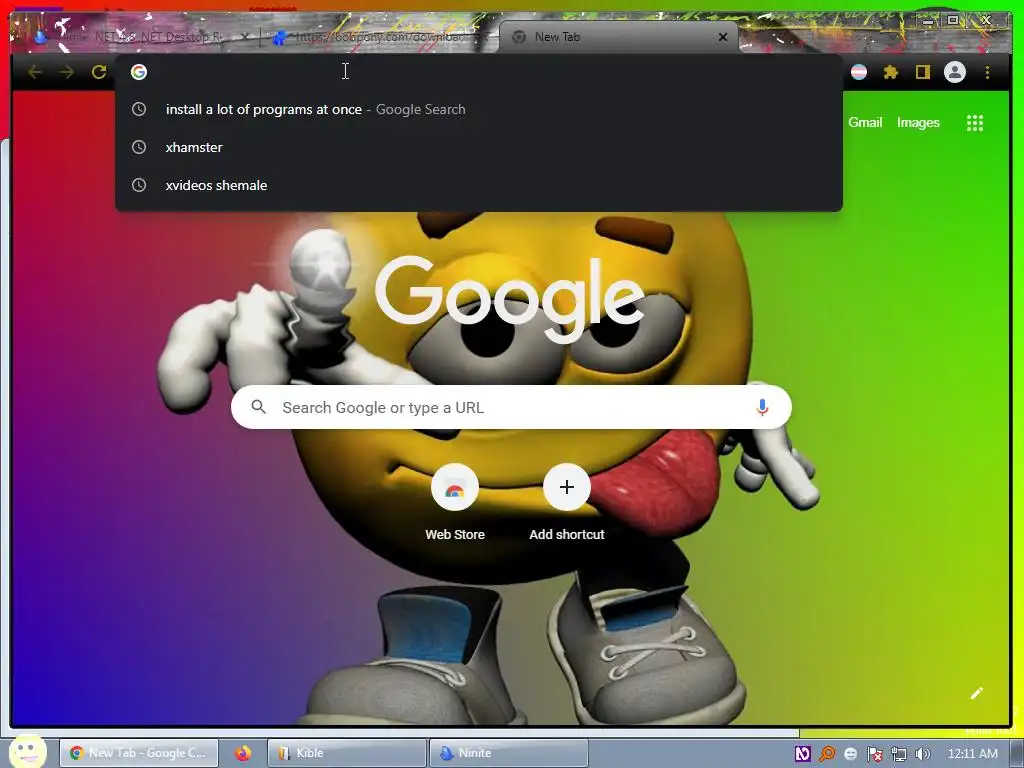Click the magnifier icon in the search box

(259, 407)
